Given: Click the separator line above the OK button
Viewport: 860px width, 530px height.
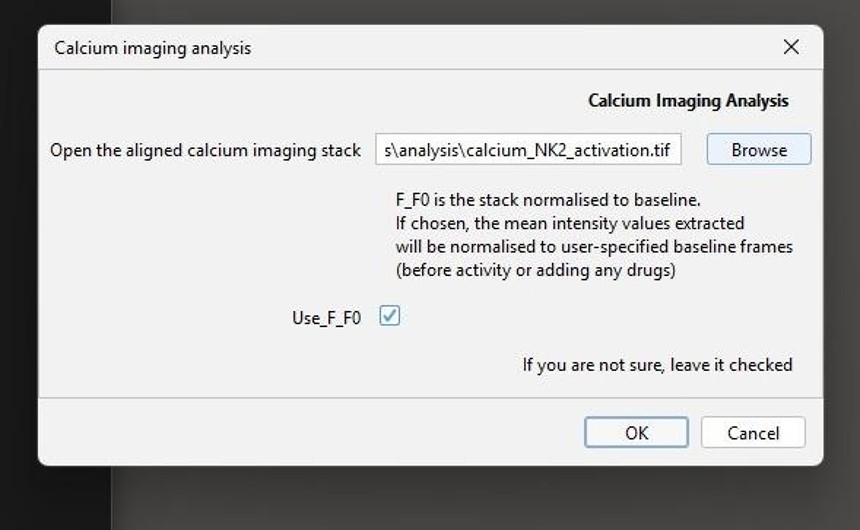Looking at the screenshot, I should click(430, 398).
